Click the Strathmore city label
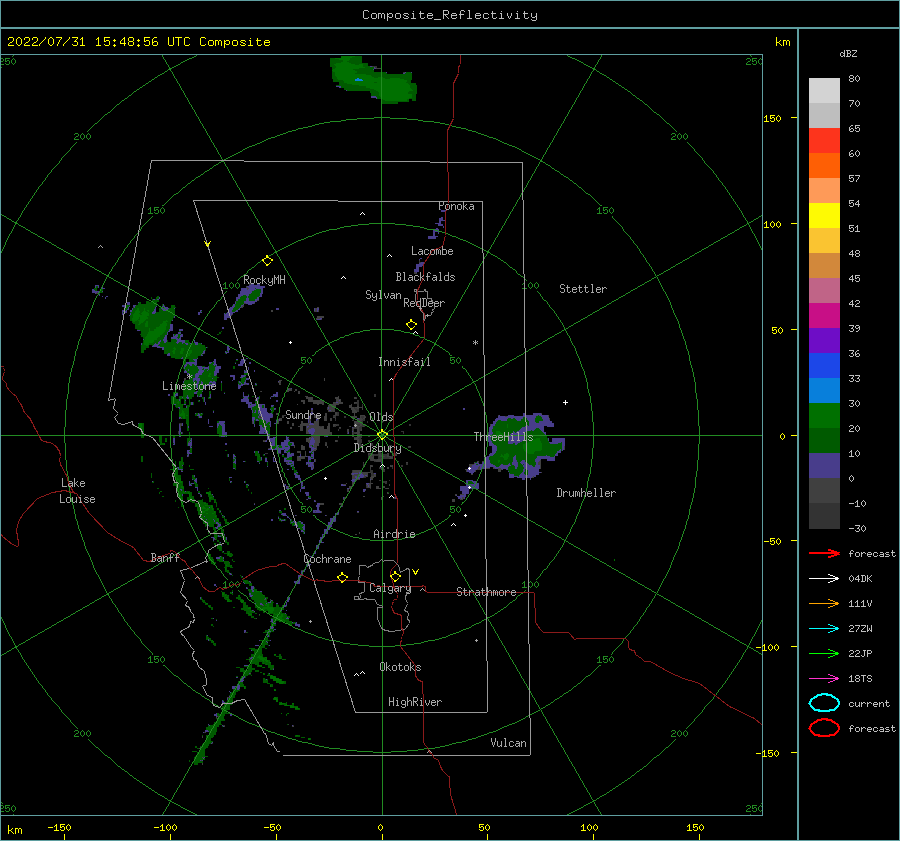Image resolution: width=900 pixels, height=841 pixels. tap(486, 592)
